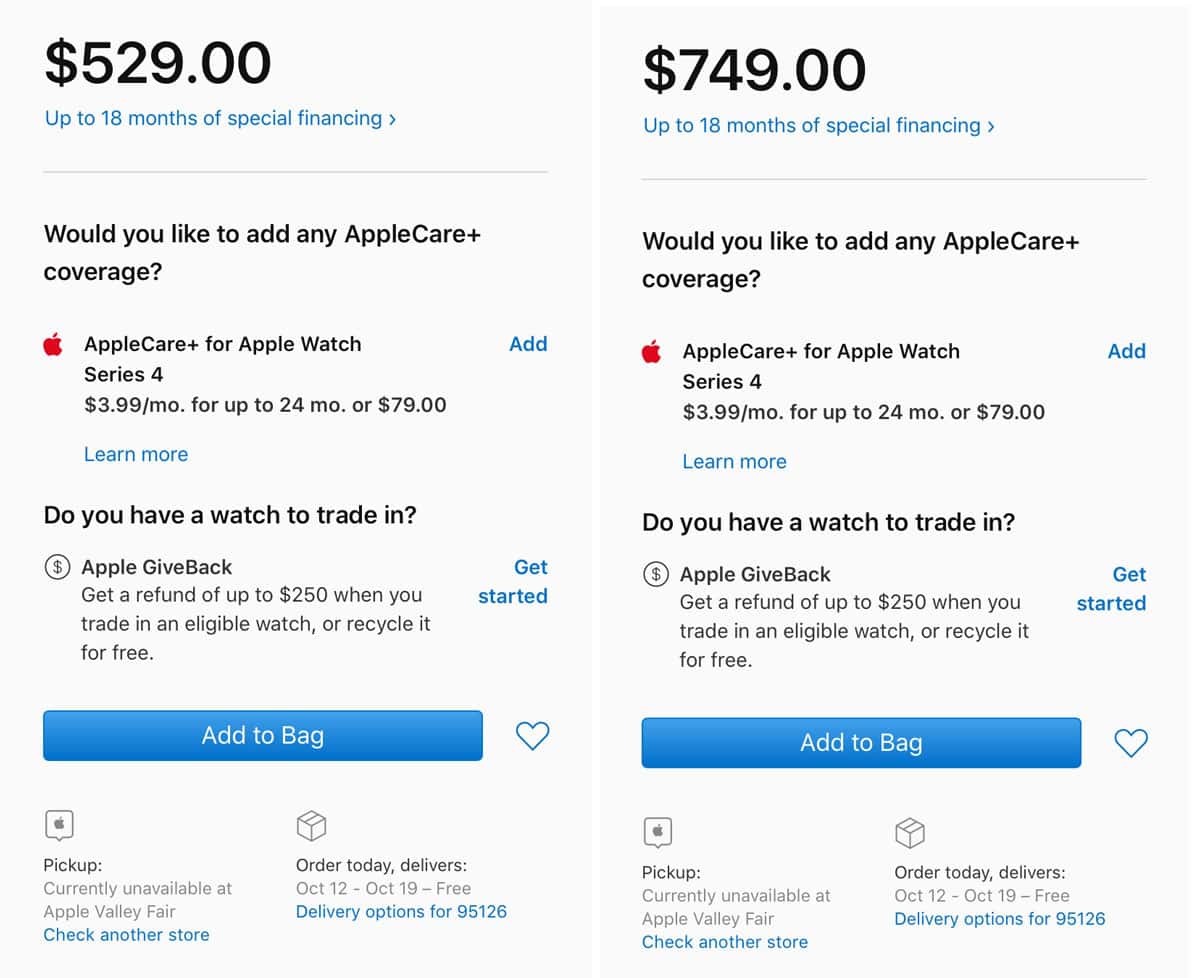This screenshot has height=978, width=1200.
Task: Click the Apple Store pickup icon in the $749 panel
Action: coord(658,833)
